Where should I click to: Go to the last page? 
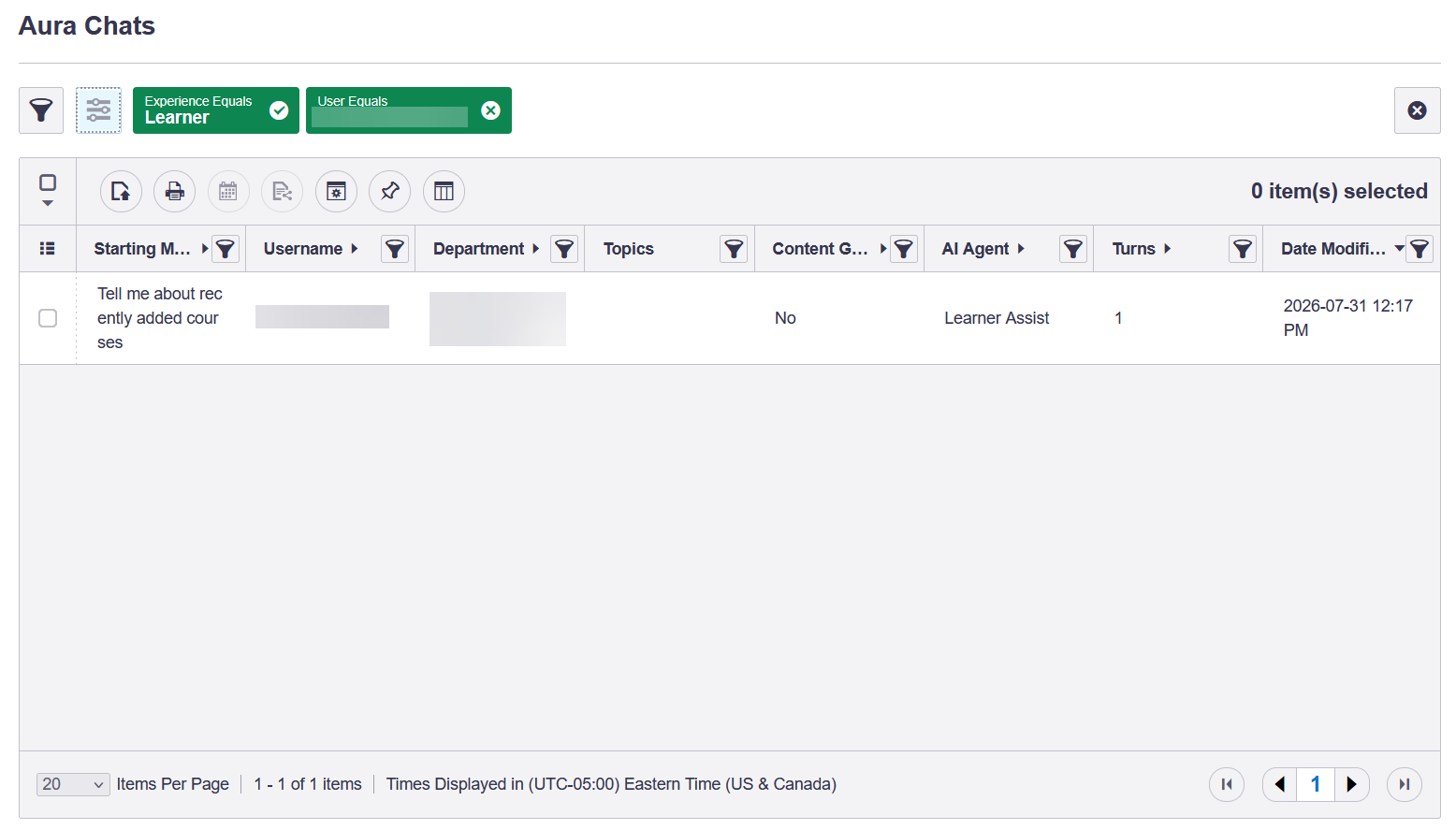coord(1405,784)
